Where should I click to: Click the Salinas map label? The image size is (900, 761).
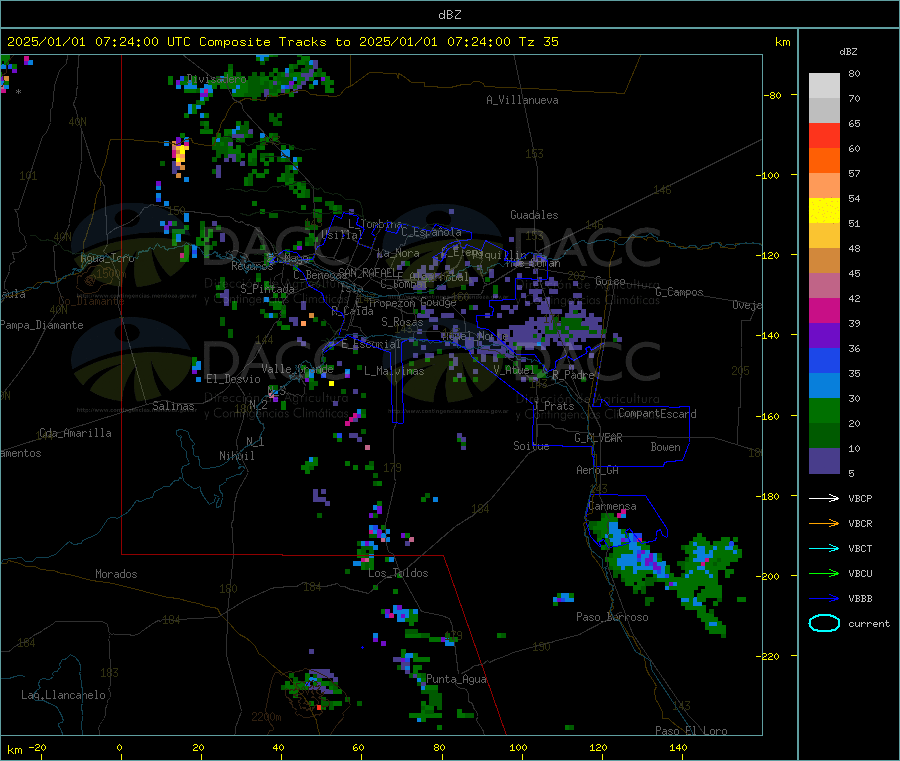coord(173,406)
